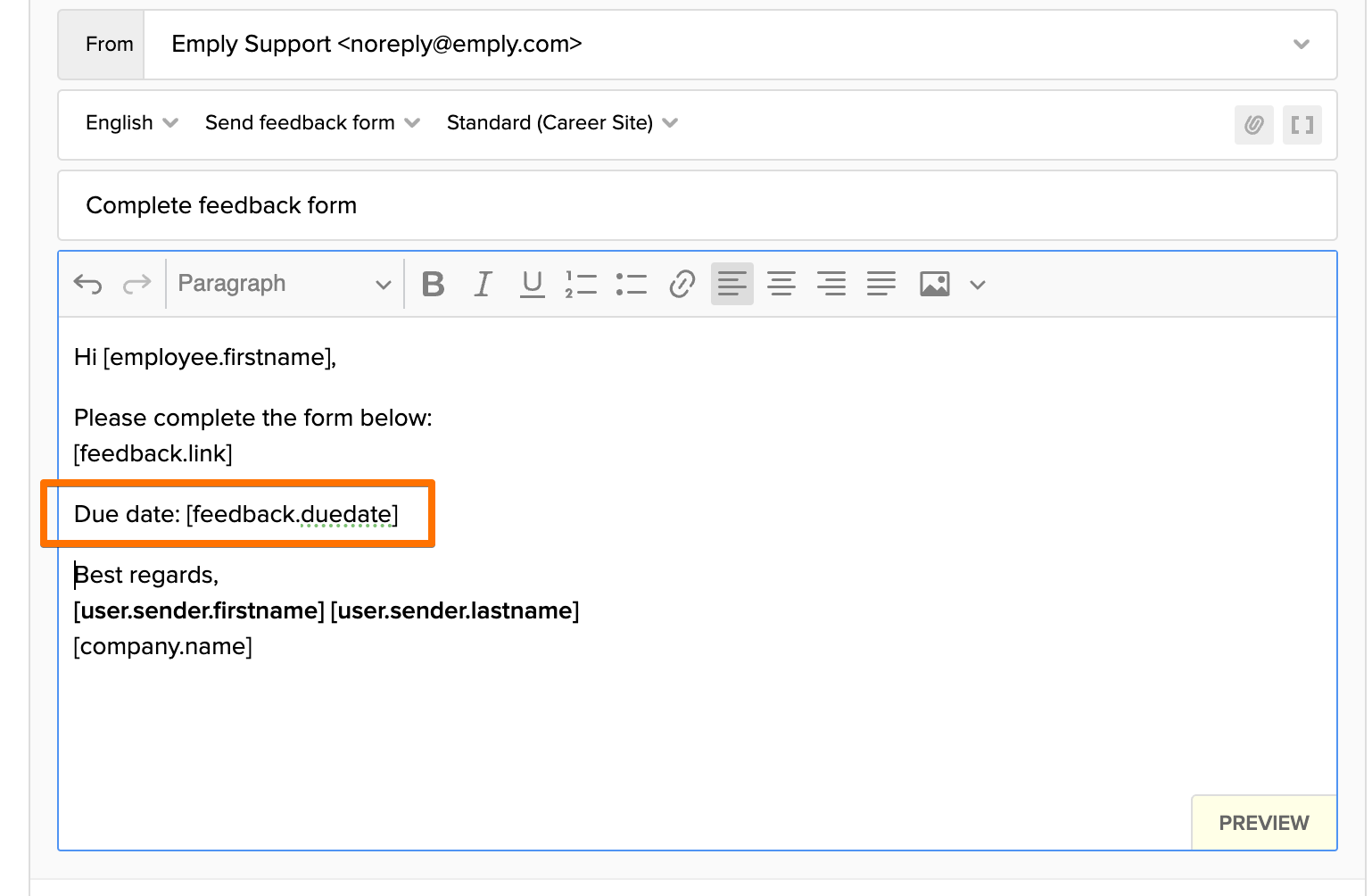Toggle italic formatting

[x=483, y=284]
